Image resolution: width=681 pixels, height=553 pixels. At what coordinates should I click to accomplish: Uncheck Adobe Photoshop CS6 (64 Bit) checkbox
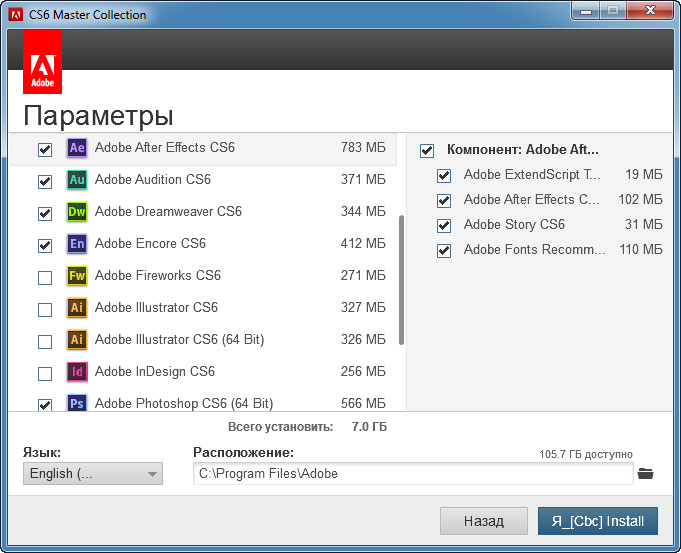click(x=45, y=405)
